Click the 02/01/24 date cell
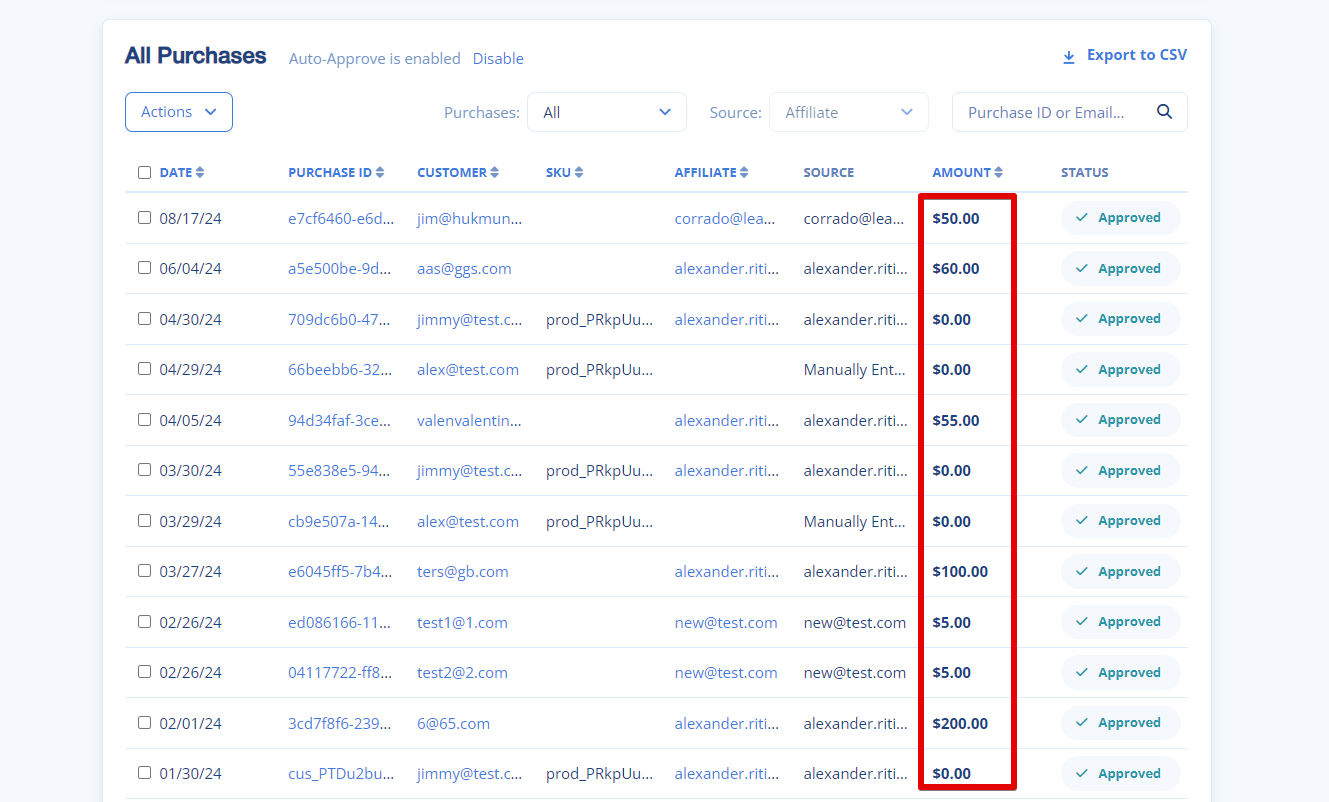Image resolution: width=1329 pixels, height=802 pixels. click(191, 723)
